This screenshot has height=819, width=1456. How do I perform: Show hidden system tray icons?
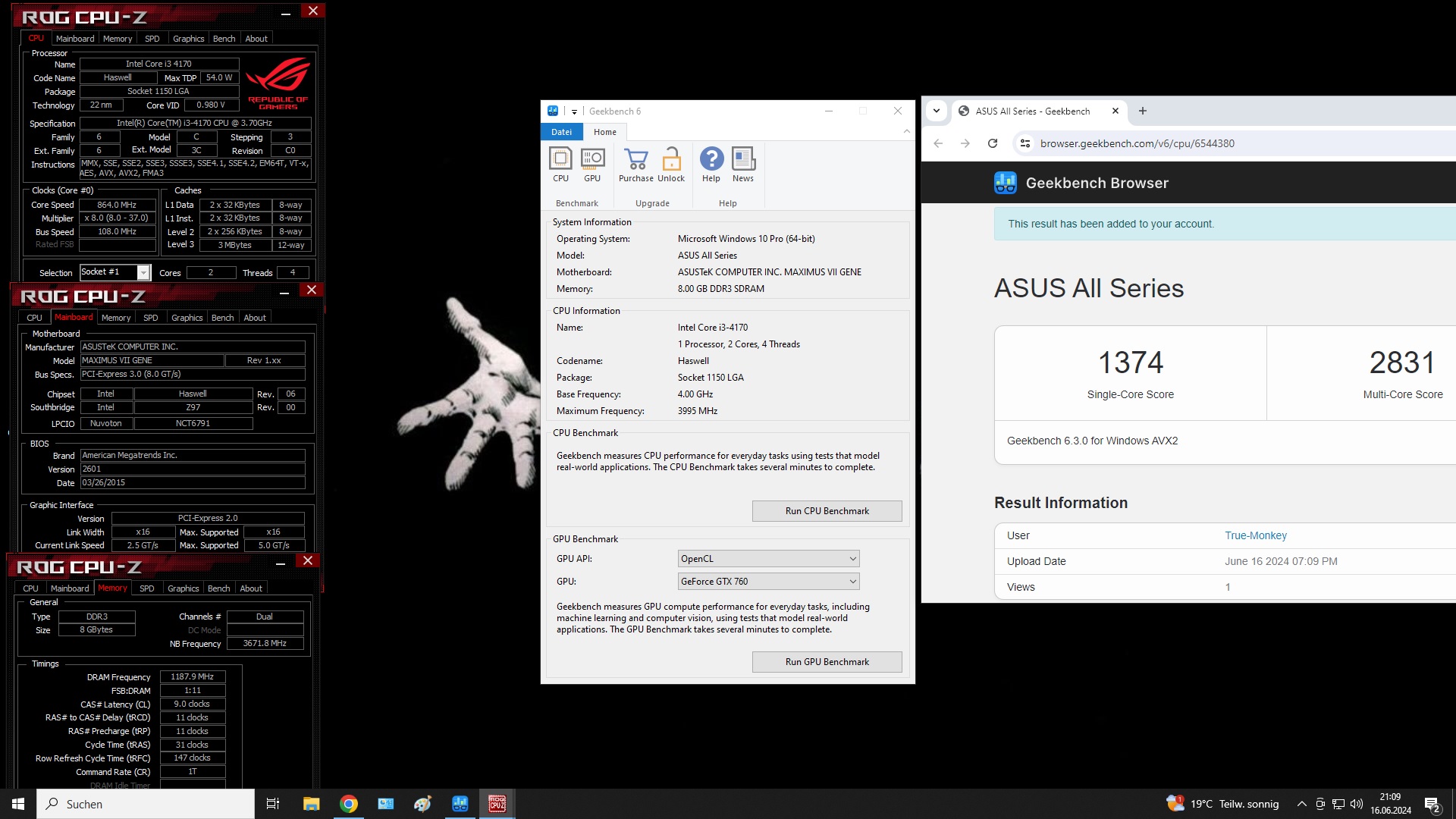tap(1301, 804)
